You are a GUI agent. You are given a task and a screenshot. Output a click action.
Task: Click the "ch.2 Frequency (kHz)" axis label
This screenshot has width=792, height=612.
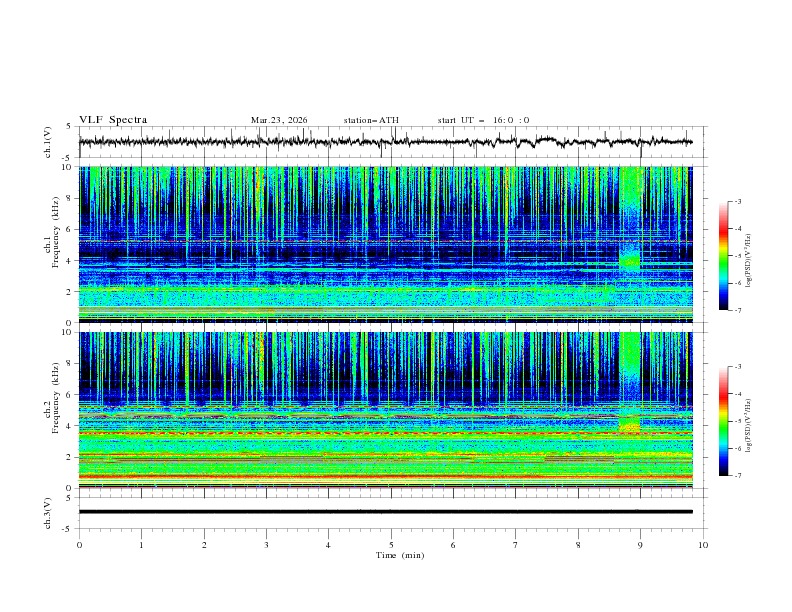(51, 398)
